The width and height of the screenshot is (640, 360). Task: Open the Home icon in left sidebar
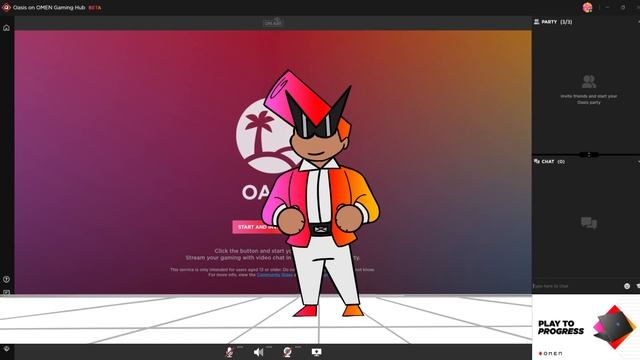tap(6, 28)
